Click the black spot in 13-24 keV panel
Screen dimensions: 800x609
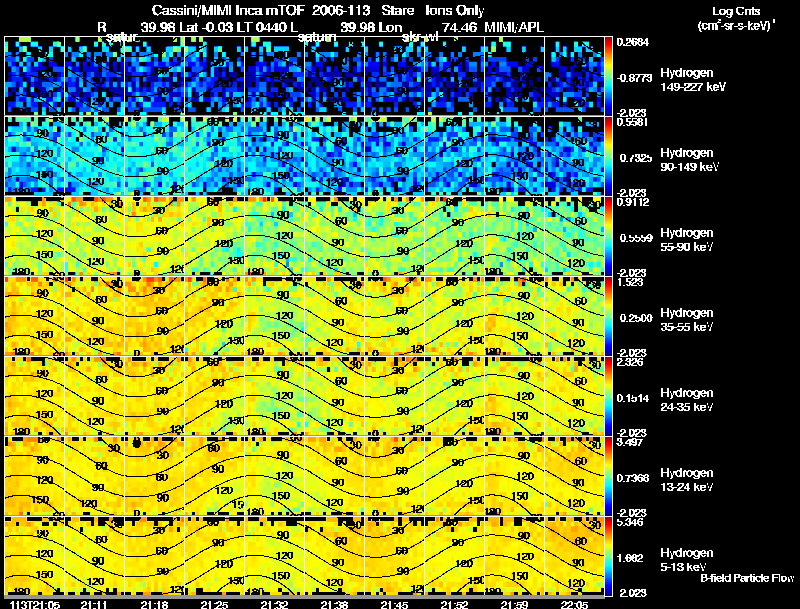136,443
